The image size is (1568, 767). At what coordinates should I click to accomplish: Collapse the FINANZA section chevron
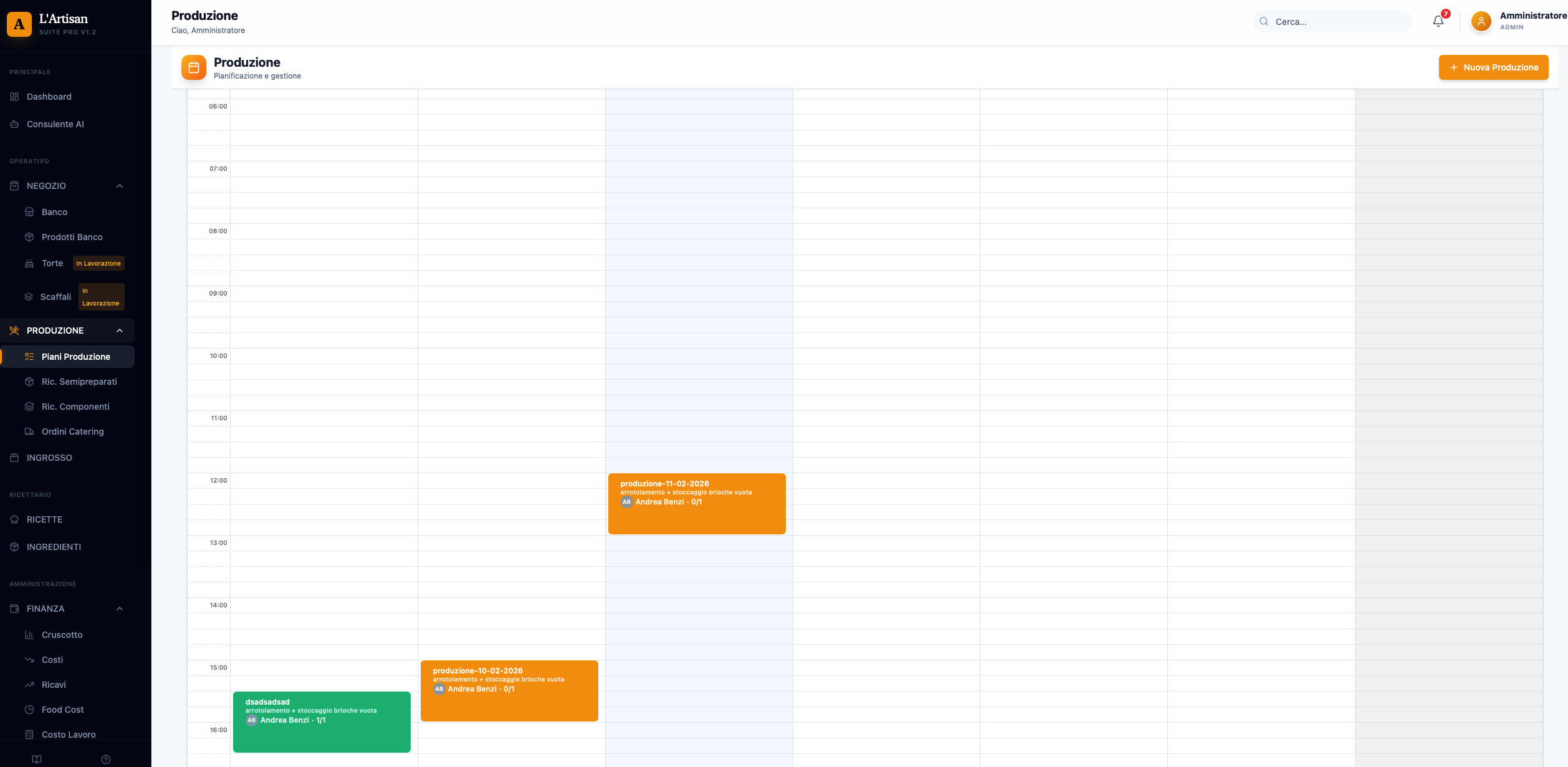pyautogui.click(x=120, y=609)
